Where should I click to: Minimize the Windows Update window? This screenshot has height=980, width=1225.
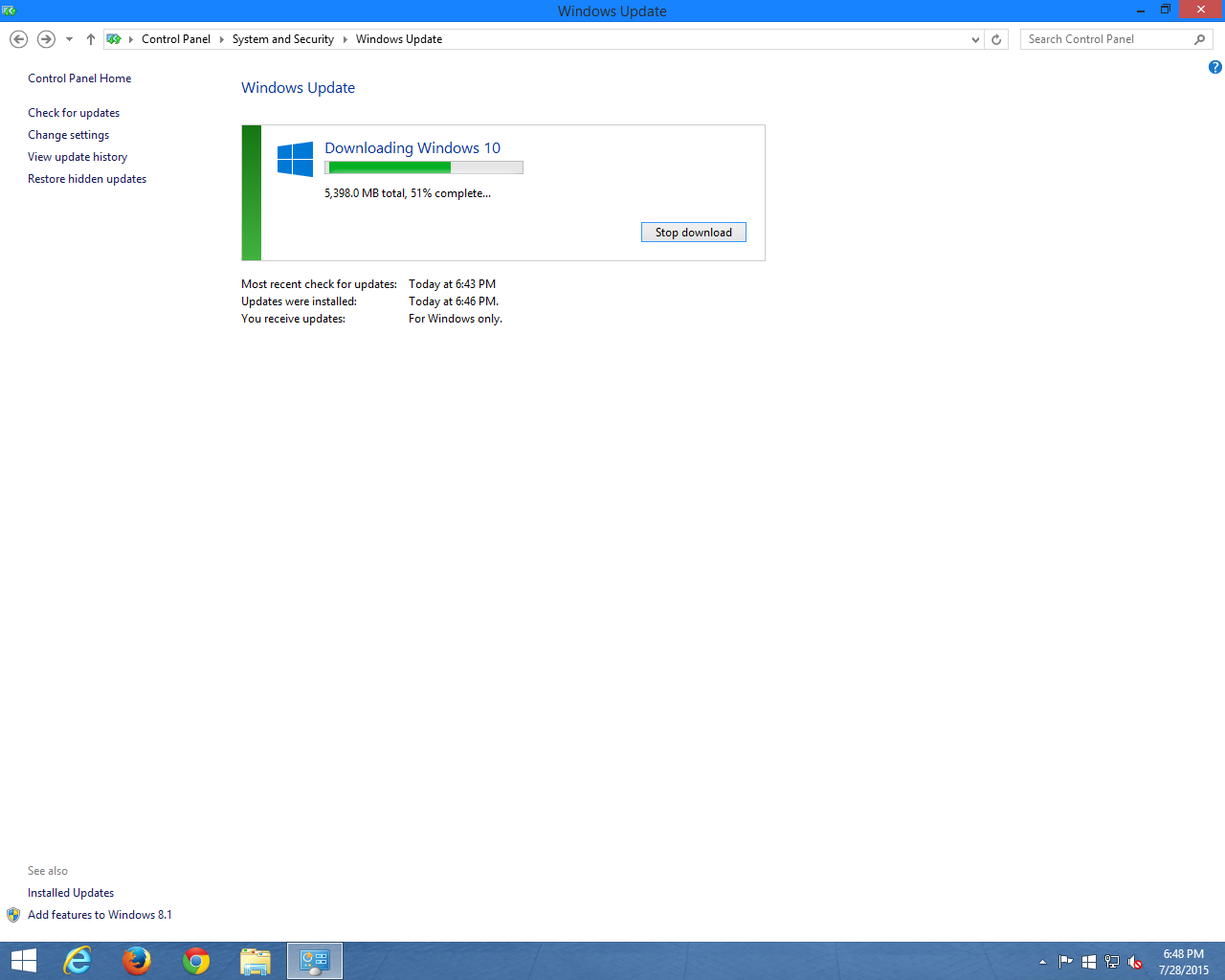pos(1141,11)
